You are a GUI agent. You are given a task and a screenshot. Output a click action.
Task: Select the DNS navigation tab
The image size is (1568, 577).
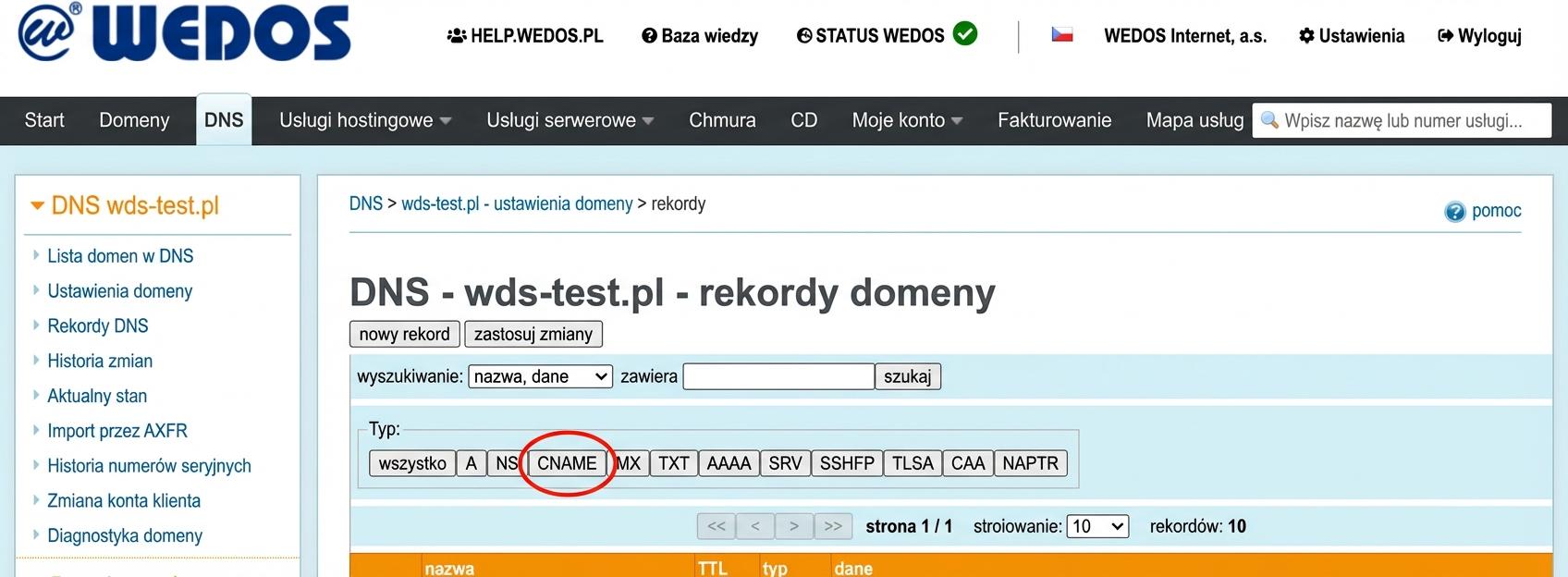[x=224, y=120]
